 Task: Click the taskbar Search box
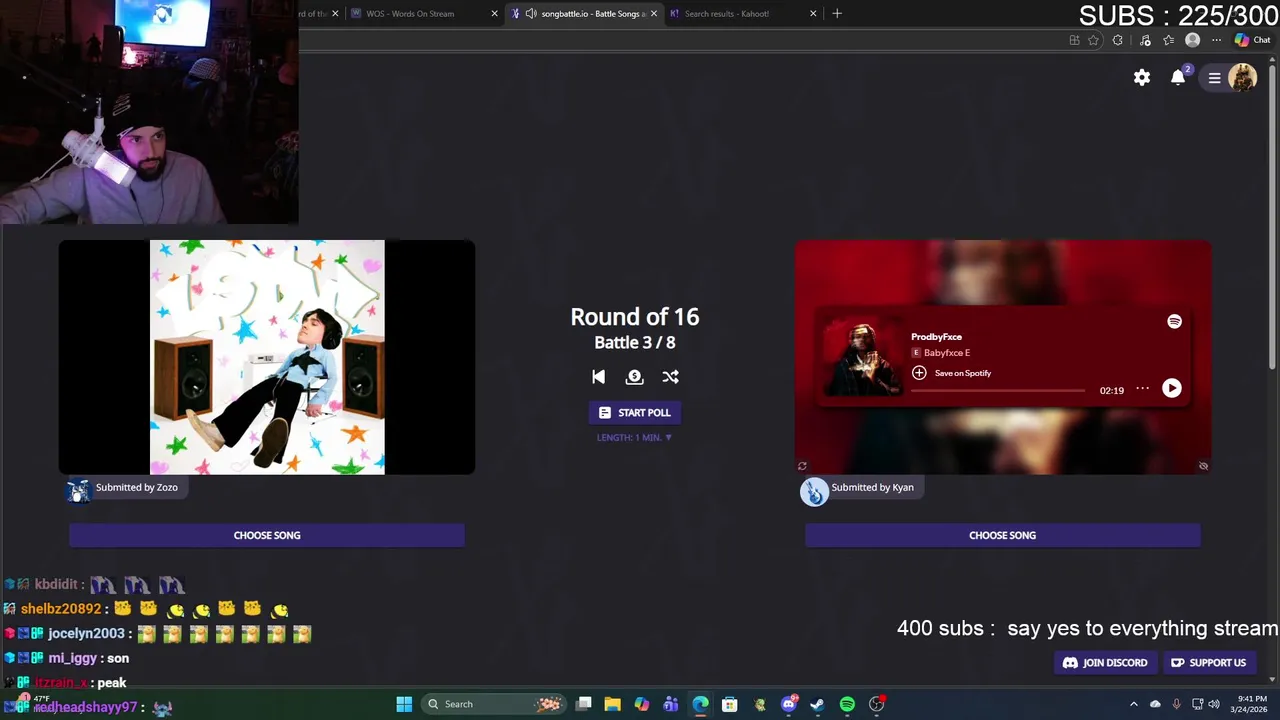tap(493, 704)
